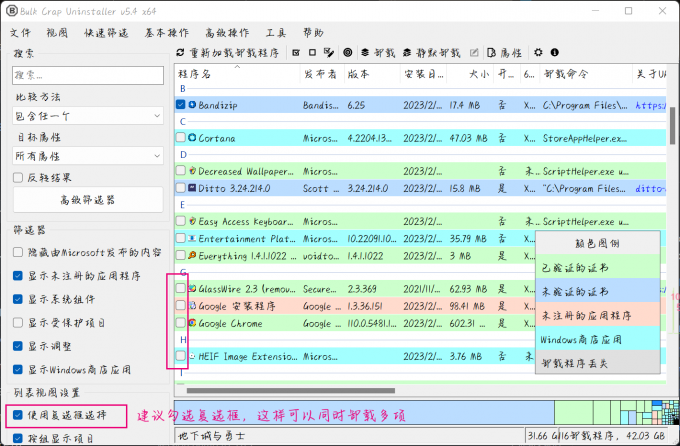Click the Bandizip https link
The width and height of the screenshot is (680, 446).
pyautogui.click(x=650, y=105)
